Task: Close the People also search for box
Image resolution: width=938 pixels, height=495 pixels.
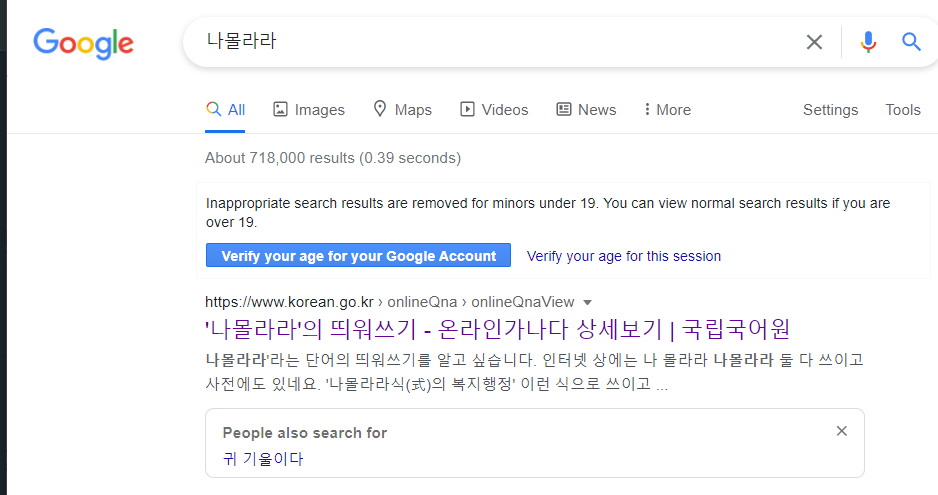Action: click(x=841, y=431)
